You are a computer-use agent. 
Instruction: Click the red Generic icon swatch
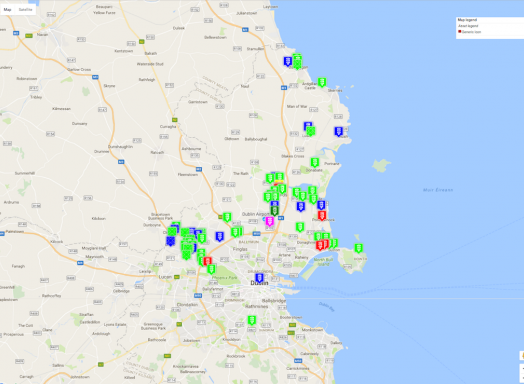click(x=460, y=32)
